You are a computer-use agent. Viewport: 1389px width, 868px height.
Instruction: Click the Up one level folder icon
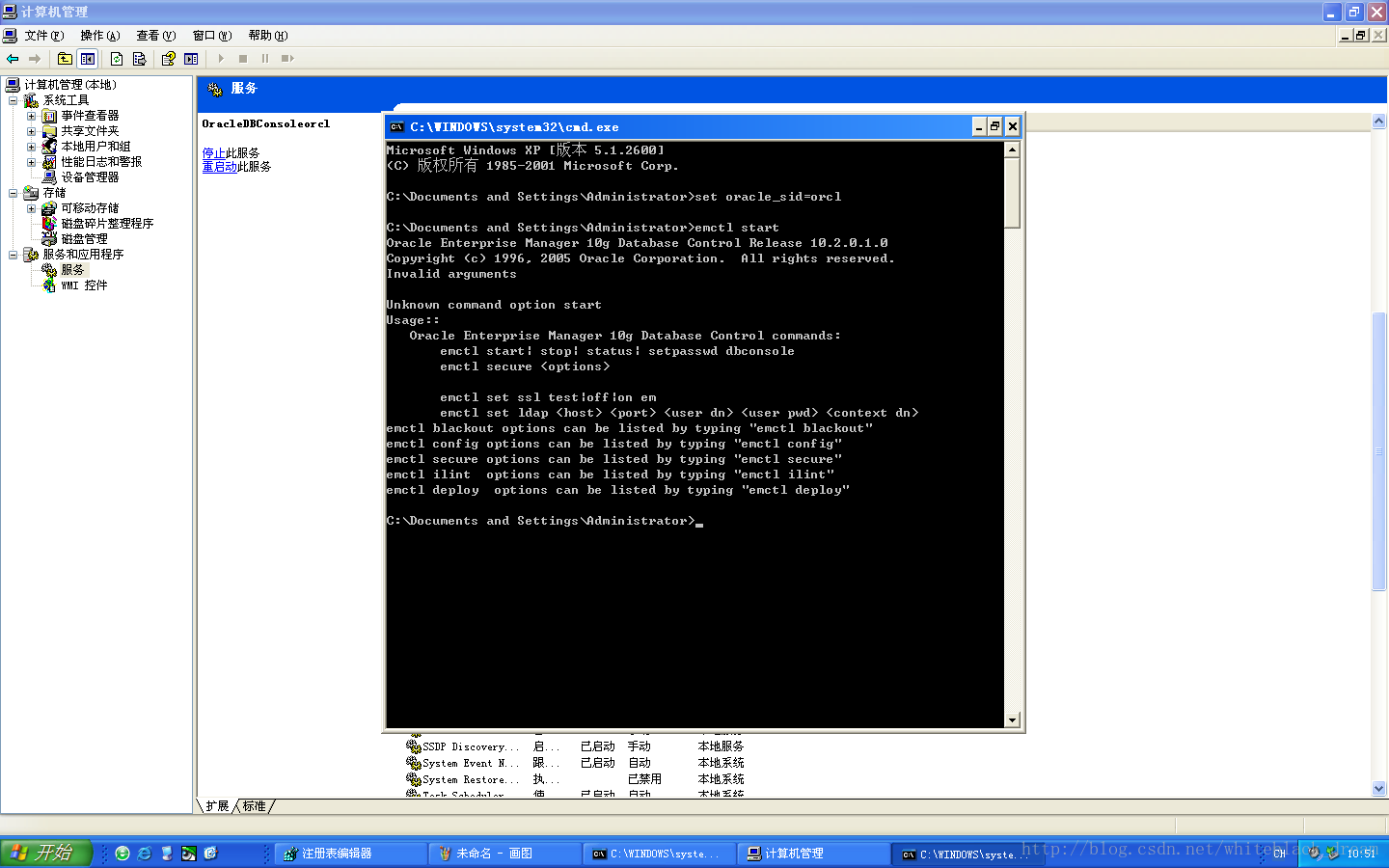pyautogui.click(x=65, y=59)
